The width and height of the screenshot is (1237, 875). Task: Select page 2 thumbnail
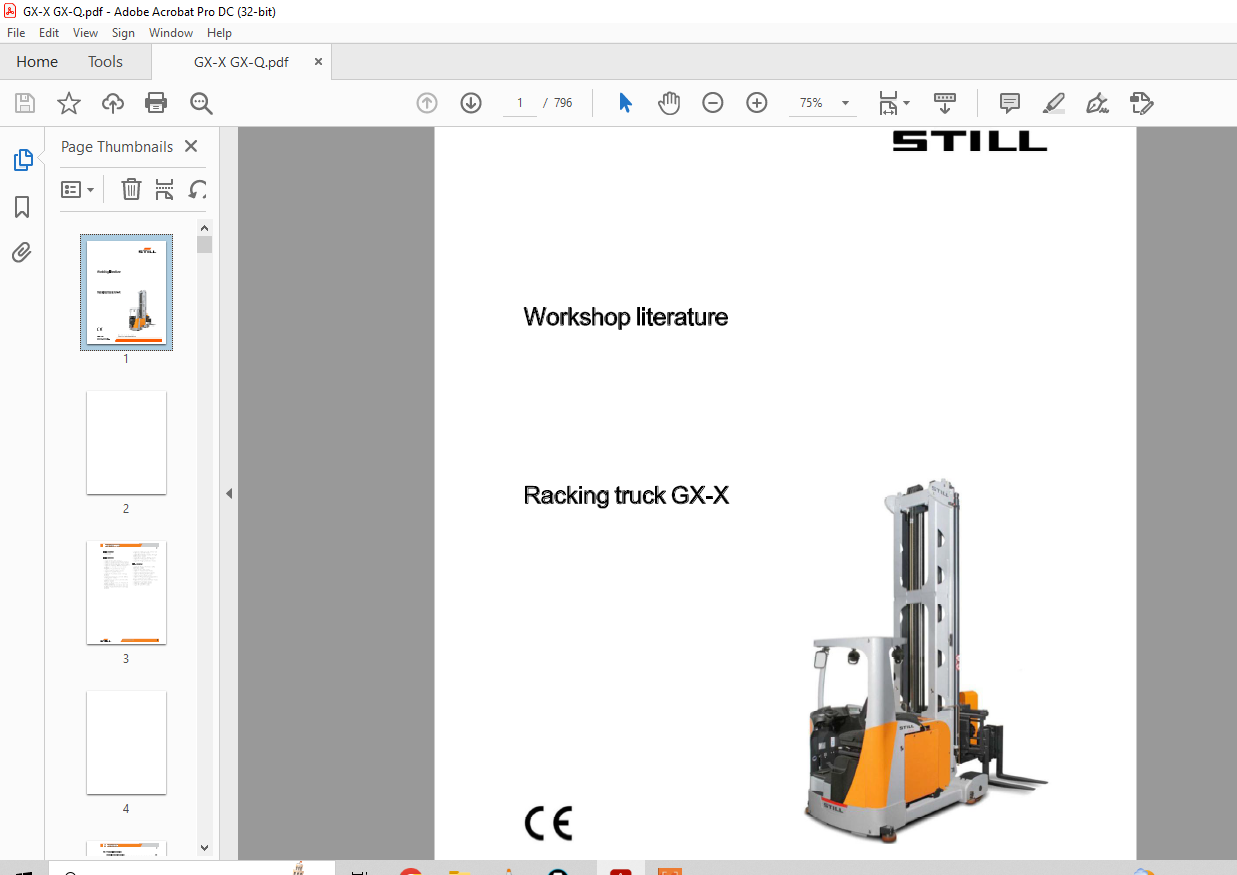coord(126,442)
